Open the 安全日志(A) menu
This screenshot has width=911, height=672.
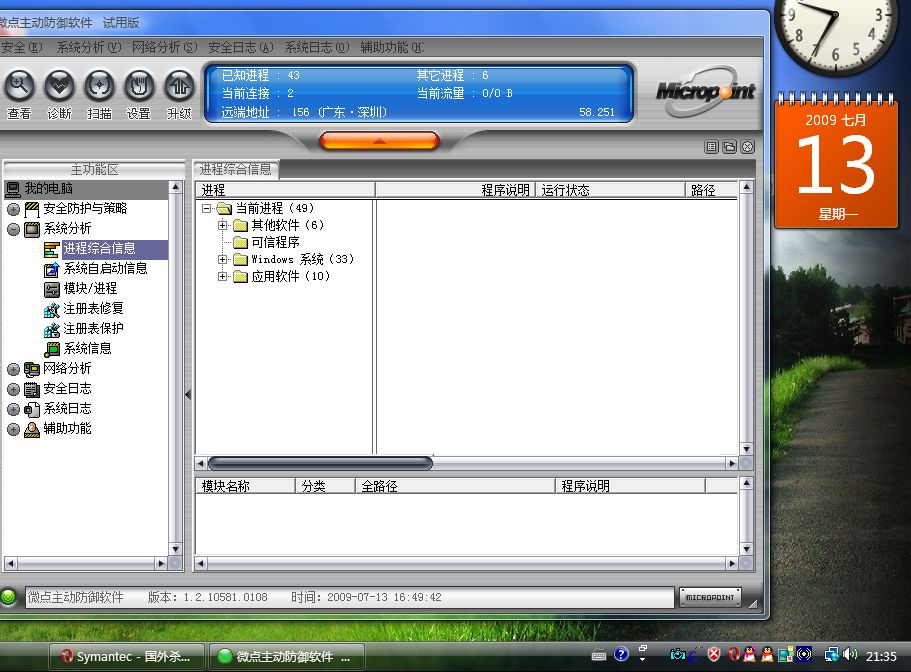(x=241, y=47)
